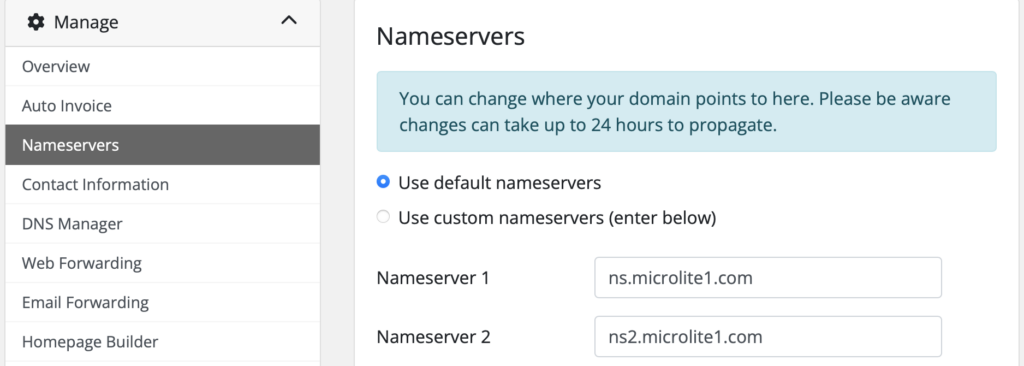
Task: Open the Homepage Builder page
Action: coord(163,342)
